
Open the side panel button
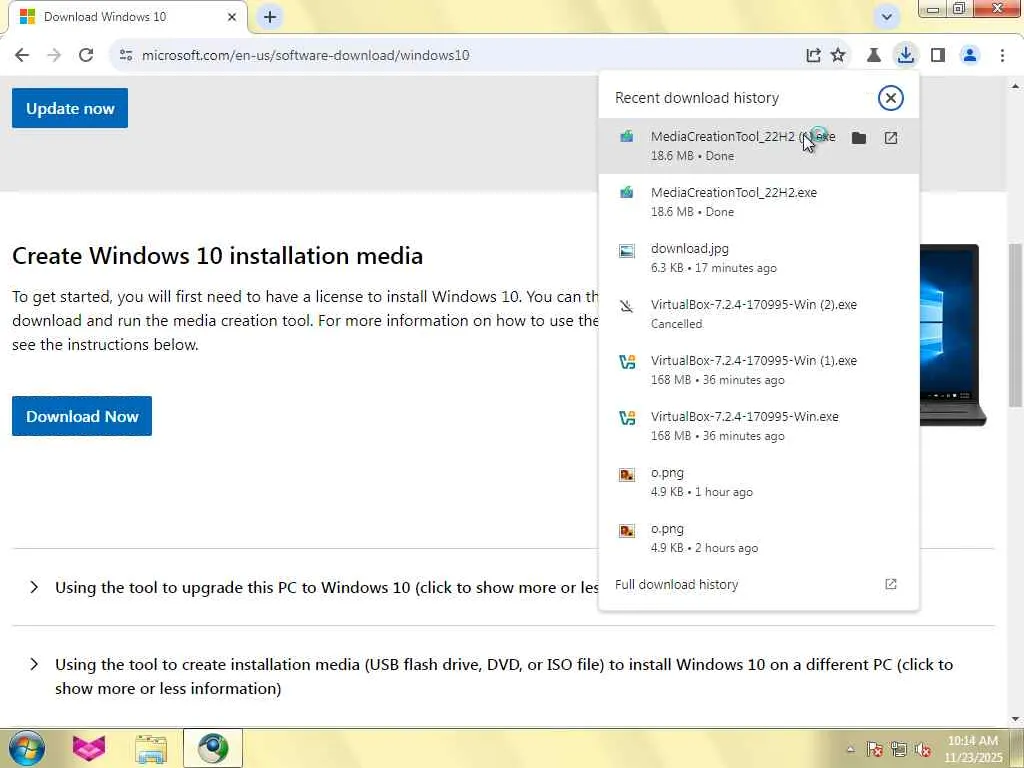tap(938, 56)
